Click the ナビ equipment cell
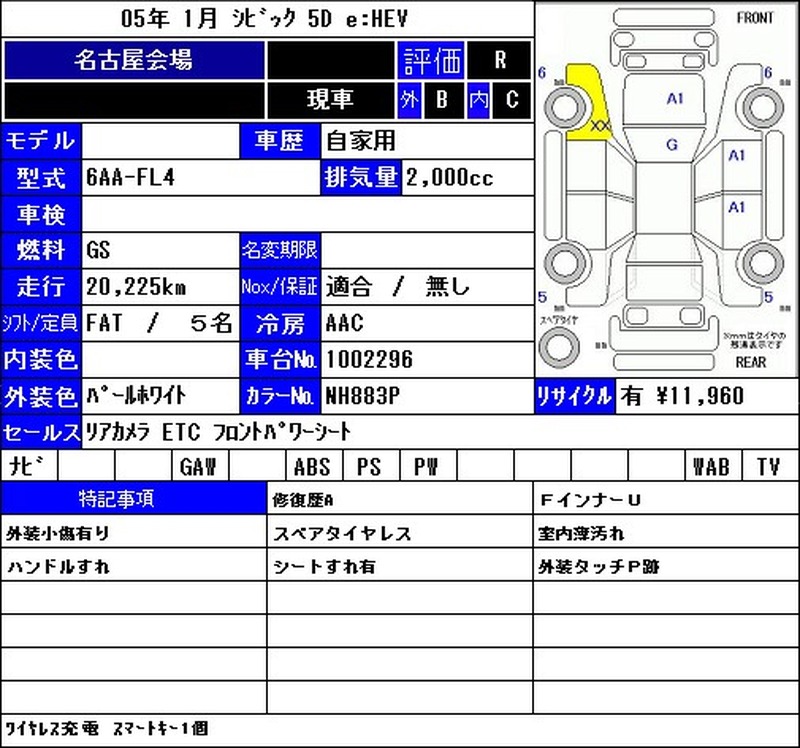Viewport: 800px width, 748px height. click(30, 466)
